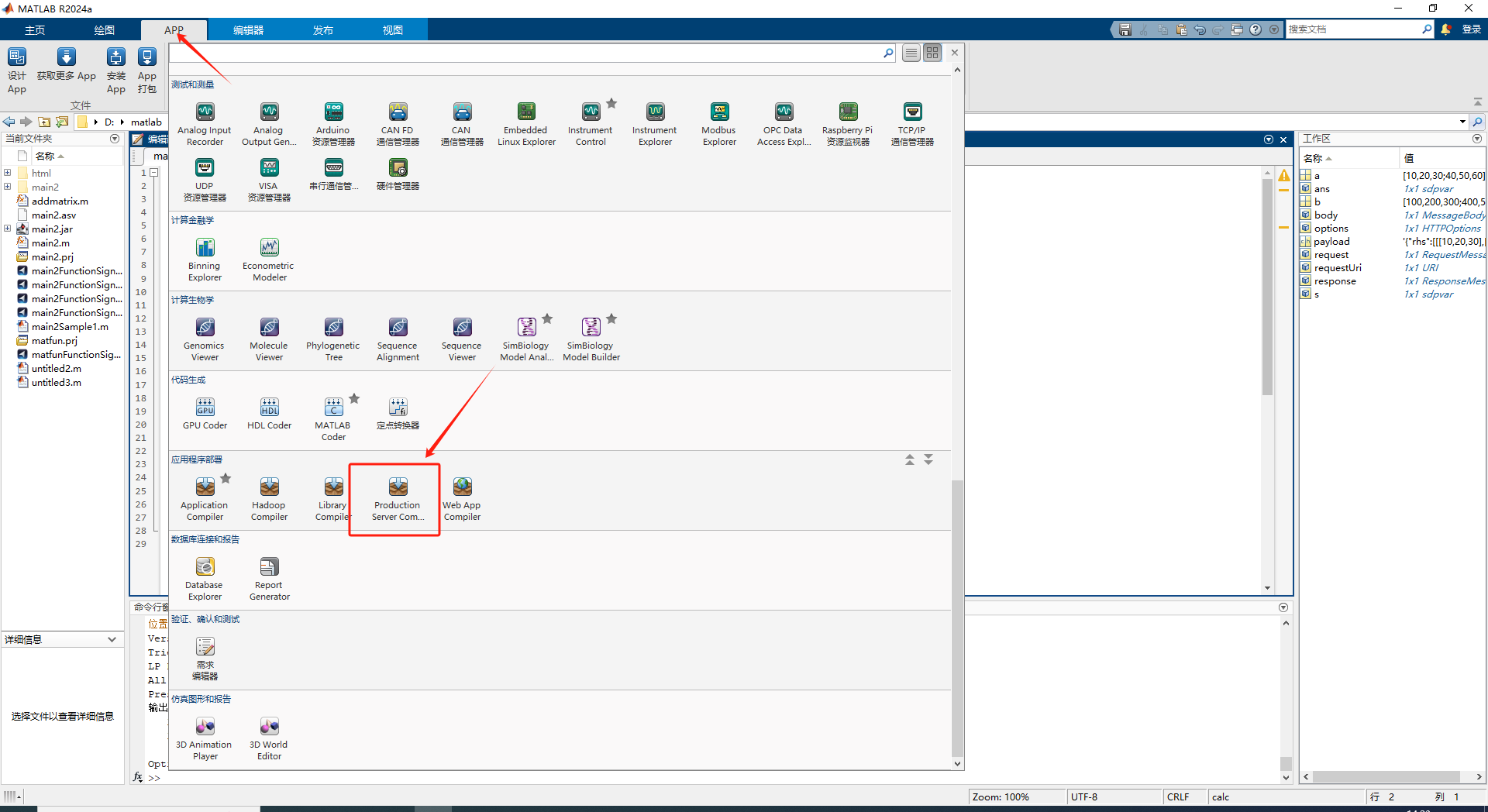Click App 打包 button
Screen dimensions: 1488x812
(x=147, y=70)
